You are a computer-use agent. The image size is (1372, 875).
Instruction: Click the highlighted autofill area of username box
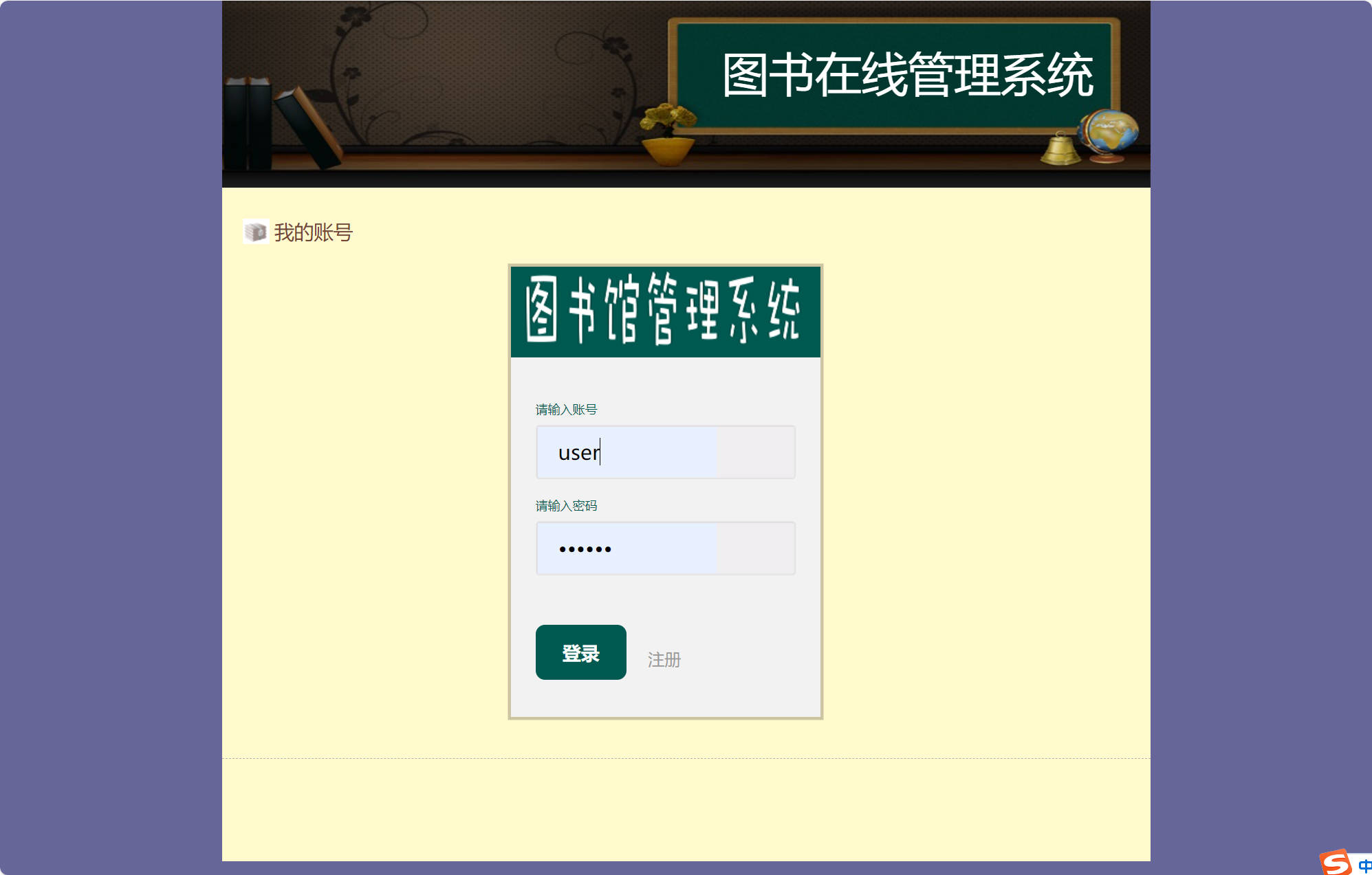point(626,452)
